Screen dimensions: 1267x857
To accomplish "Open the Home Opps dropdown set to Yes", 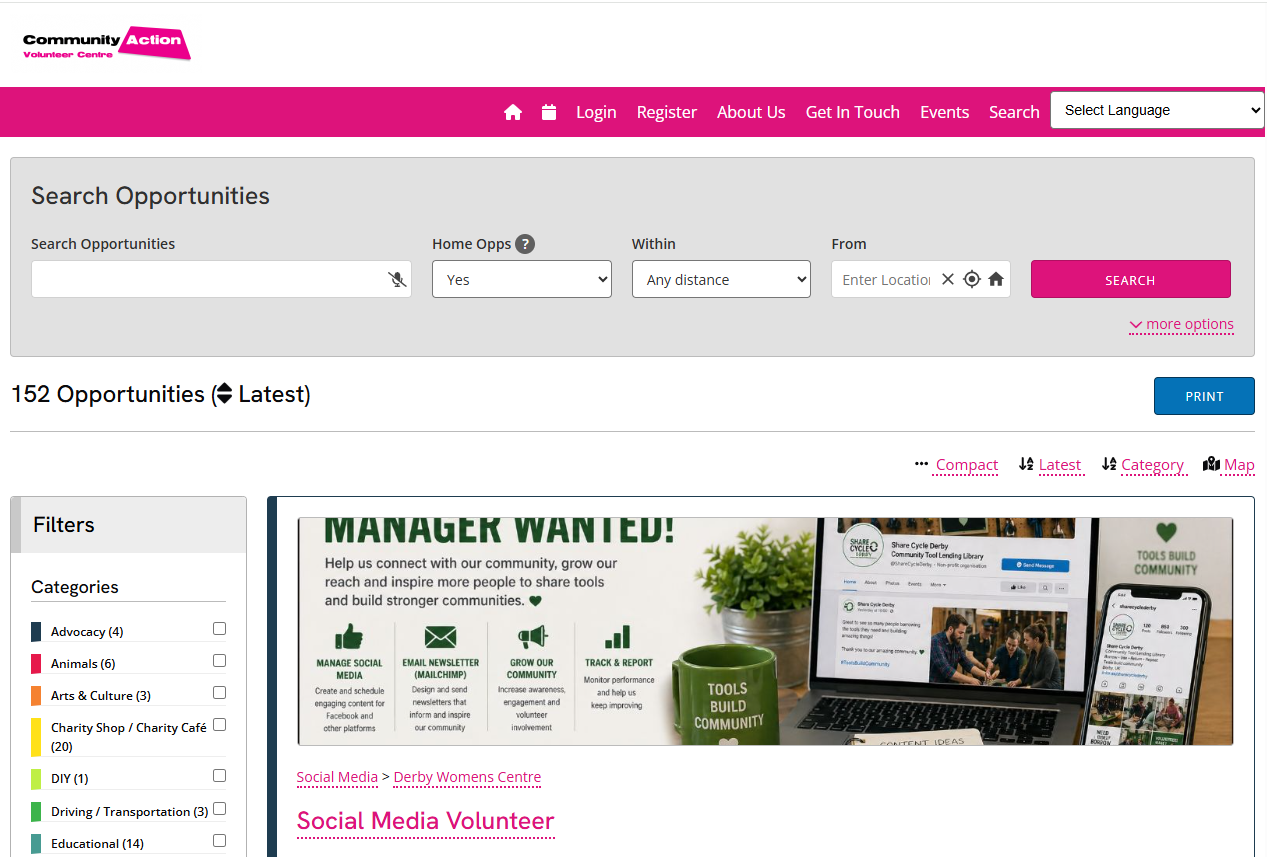I will 522,279.
